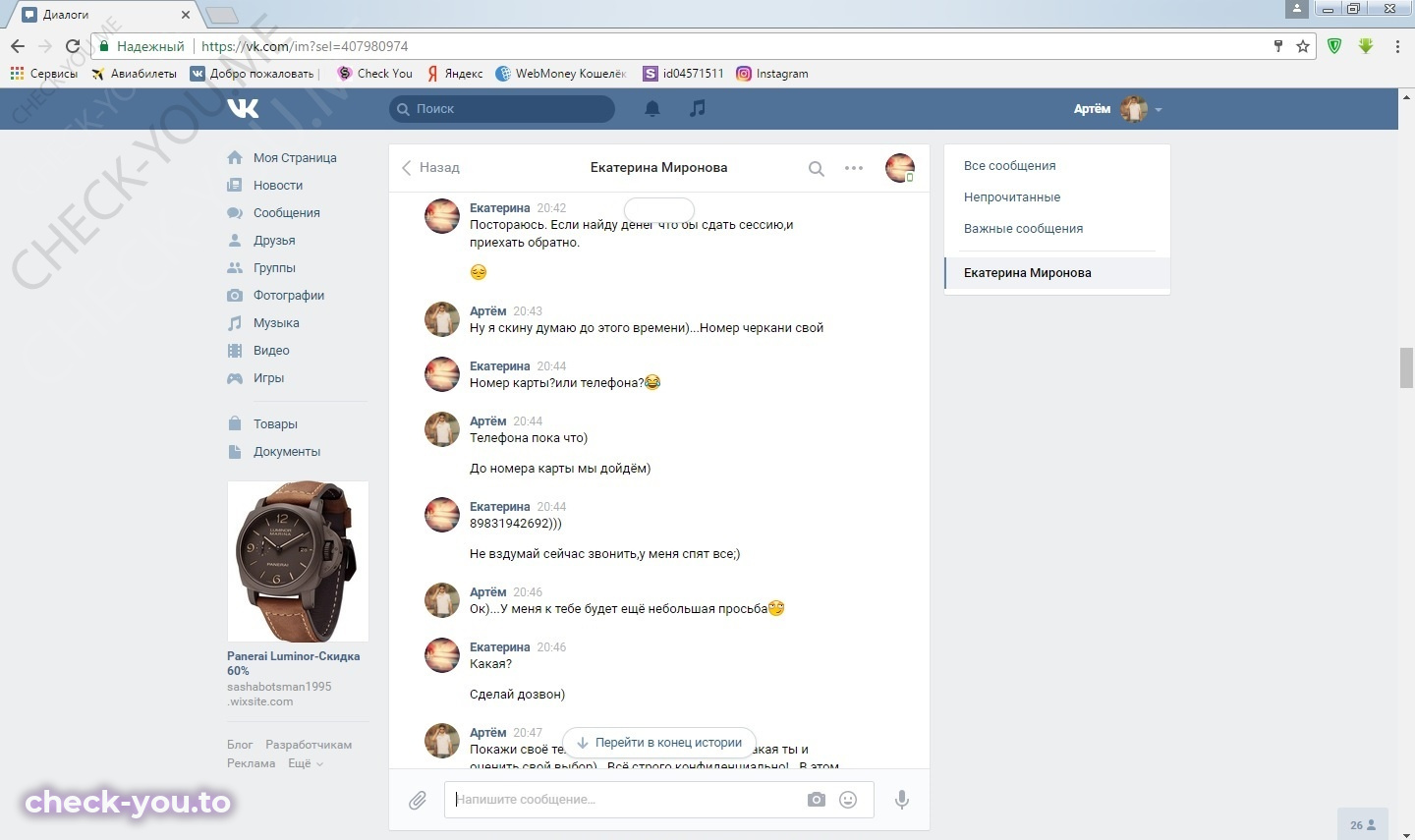Screen dimensions: 1415x840
Task: Open the Panerai Luminor-Скидка 60% ad link
Action: coord(293,663)
